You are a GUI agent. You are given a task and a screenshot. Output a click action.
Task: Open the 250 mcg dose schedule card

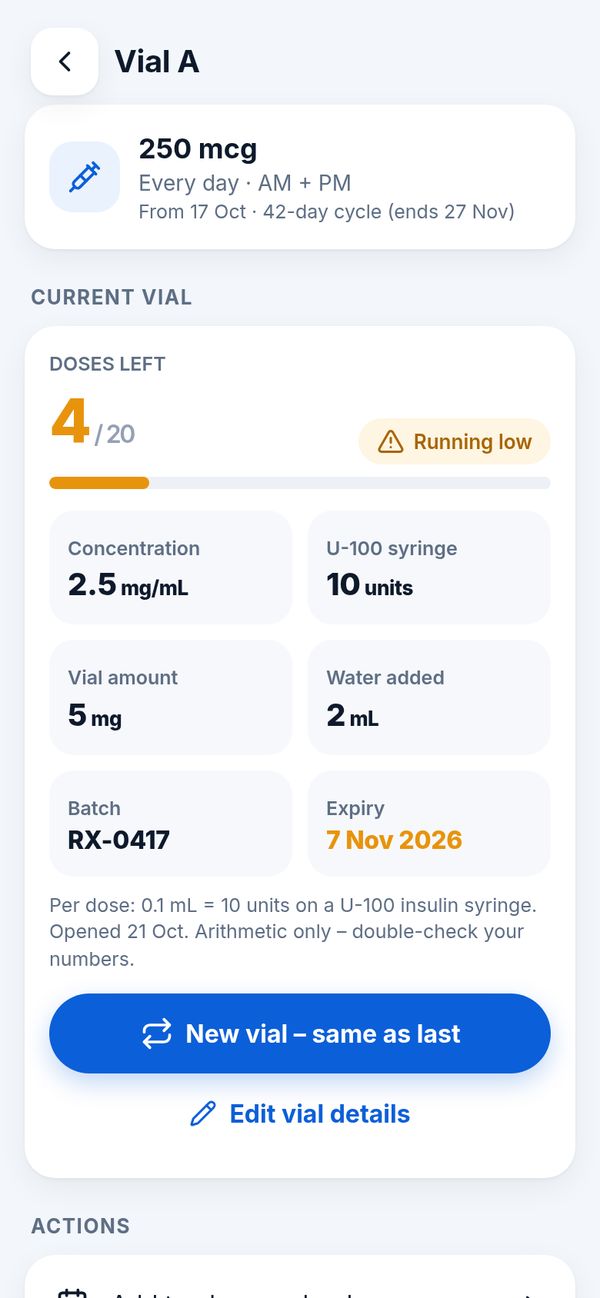click(x=300, y=177)
